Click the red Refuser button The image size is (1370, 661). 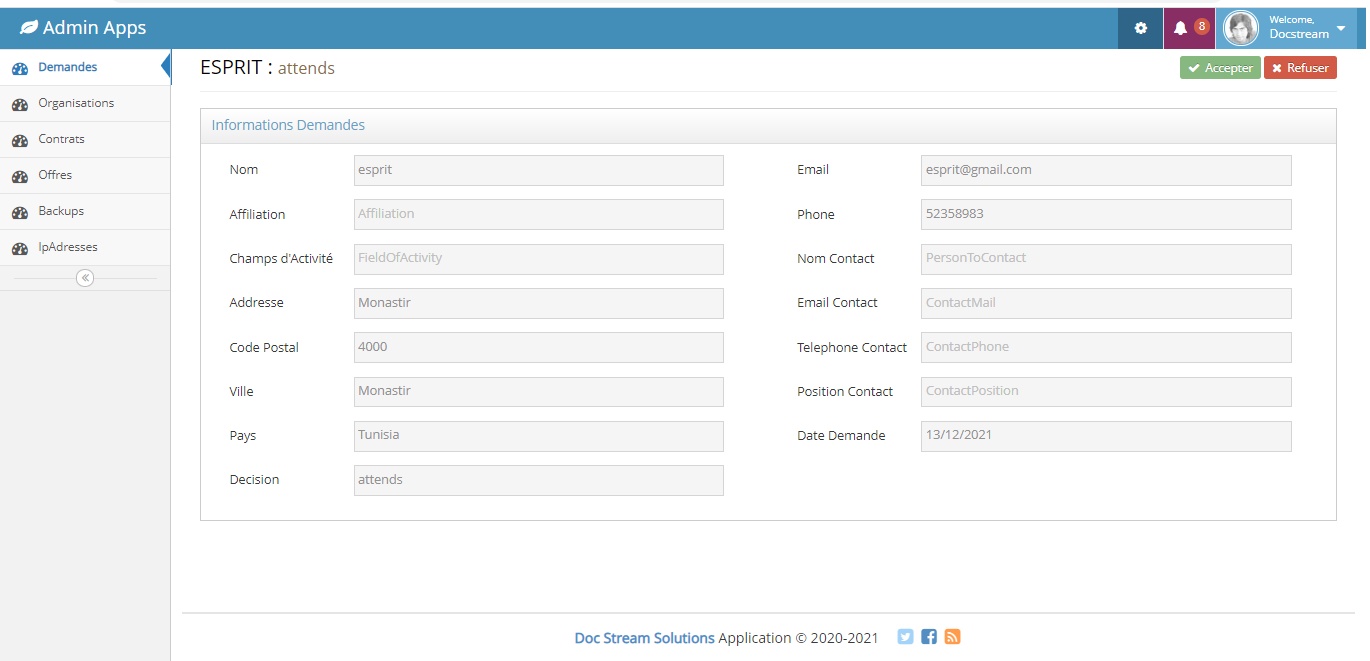pyautogui.click(x=1300, y=68)
